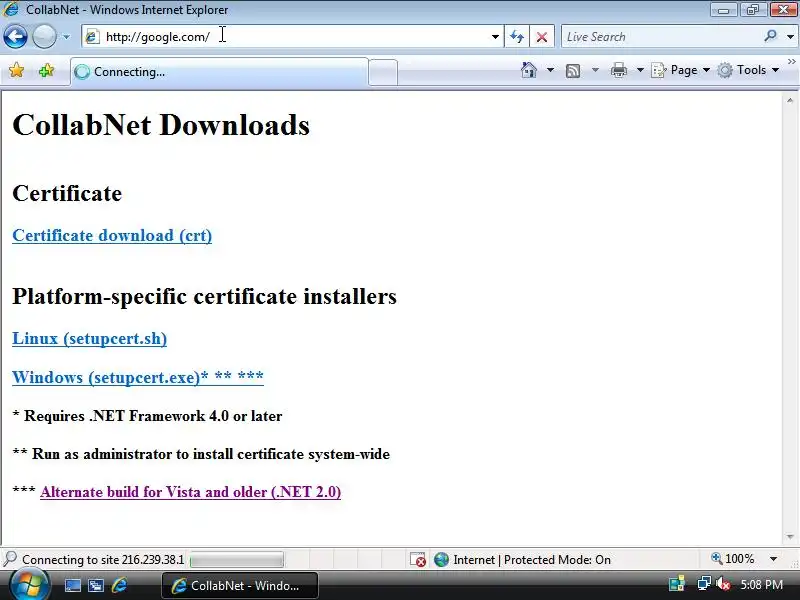Screen dimensions: 800x600
Task: Click the scrollbar down arrow
Action: (x=790, y=537)
